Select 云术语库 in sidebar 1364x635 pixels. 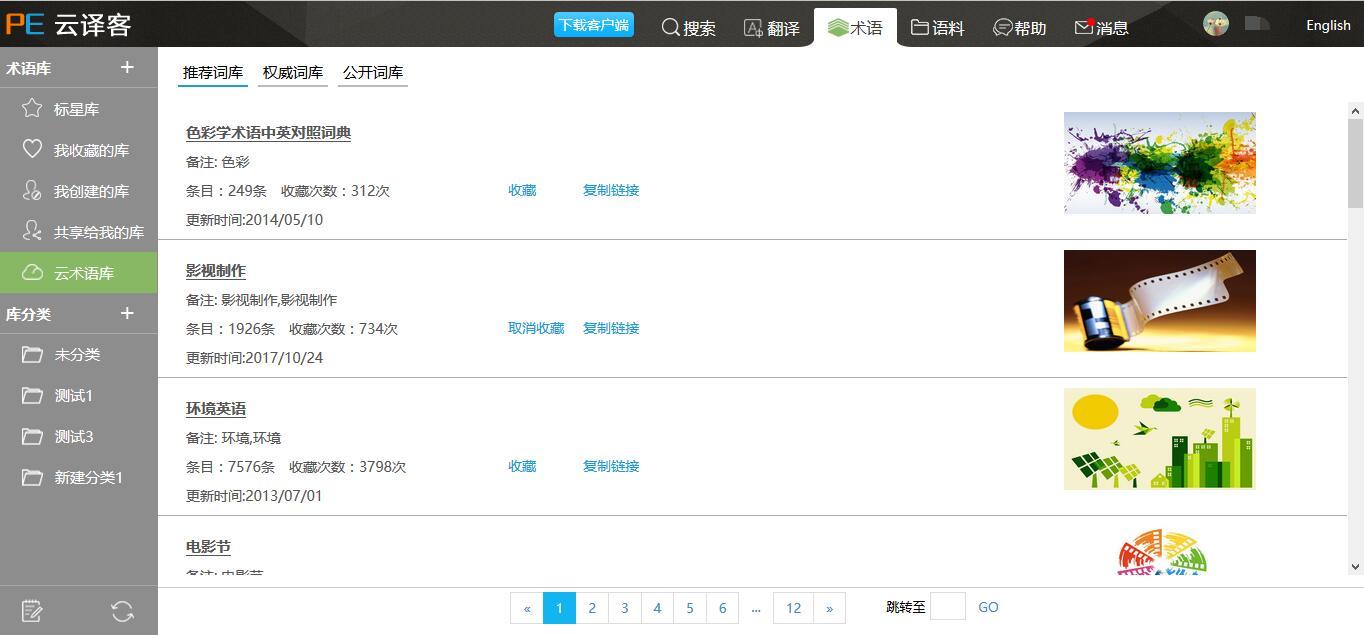(x=78, y=273)
